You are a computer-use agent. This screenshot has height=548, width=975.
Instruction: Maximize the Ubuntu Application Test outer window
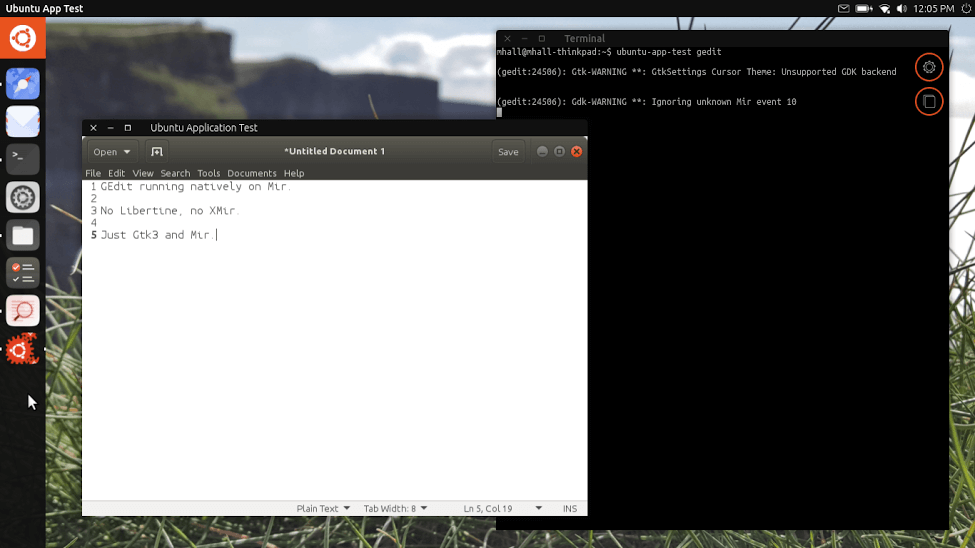coord(127,128)
